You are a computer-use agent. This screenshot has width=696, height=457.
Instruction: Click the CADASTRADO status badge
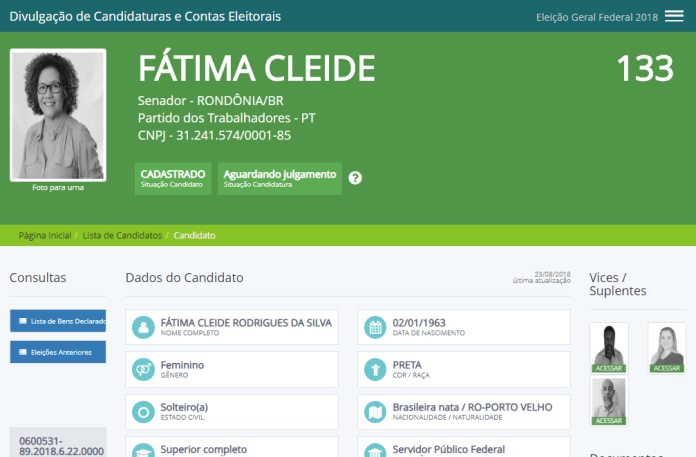(x=174, y=178)
